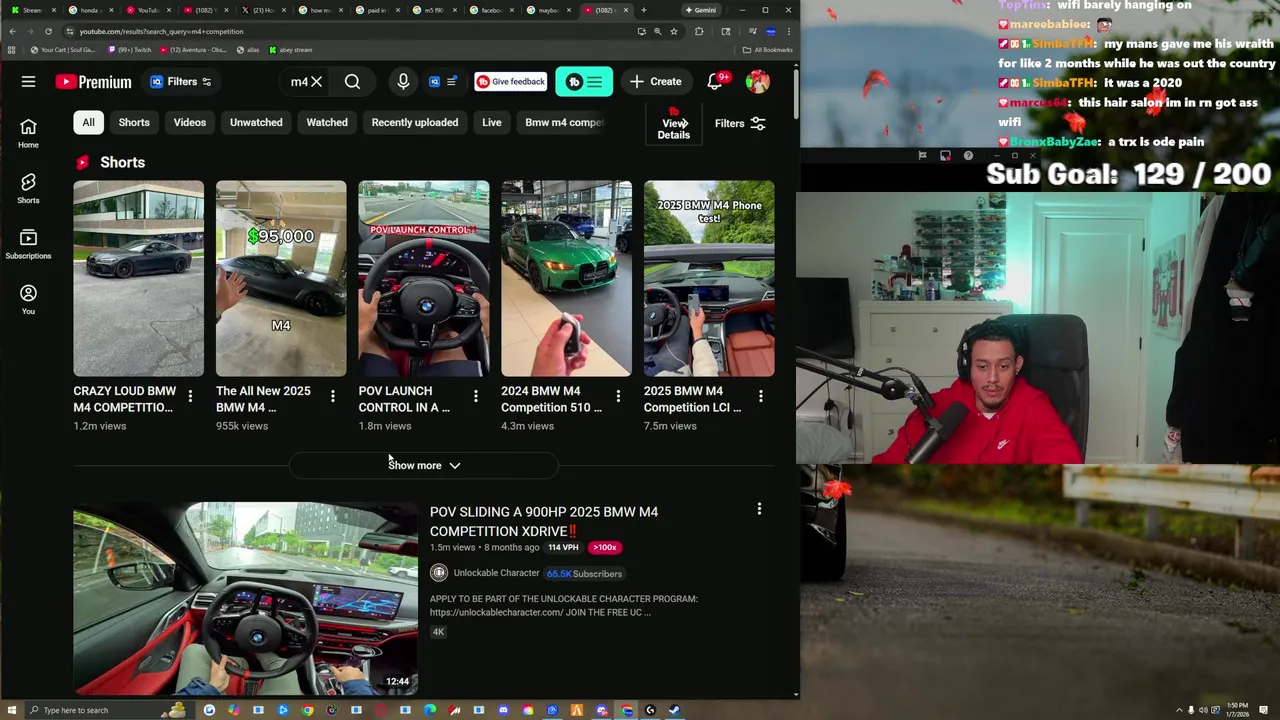This screenshot has width=1280, height=720.
Task: Click the Windows Start button
Action: 11,710
